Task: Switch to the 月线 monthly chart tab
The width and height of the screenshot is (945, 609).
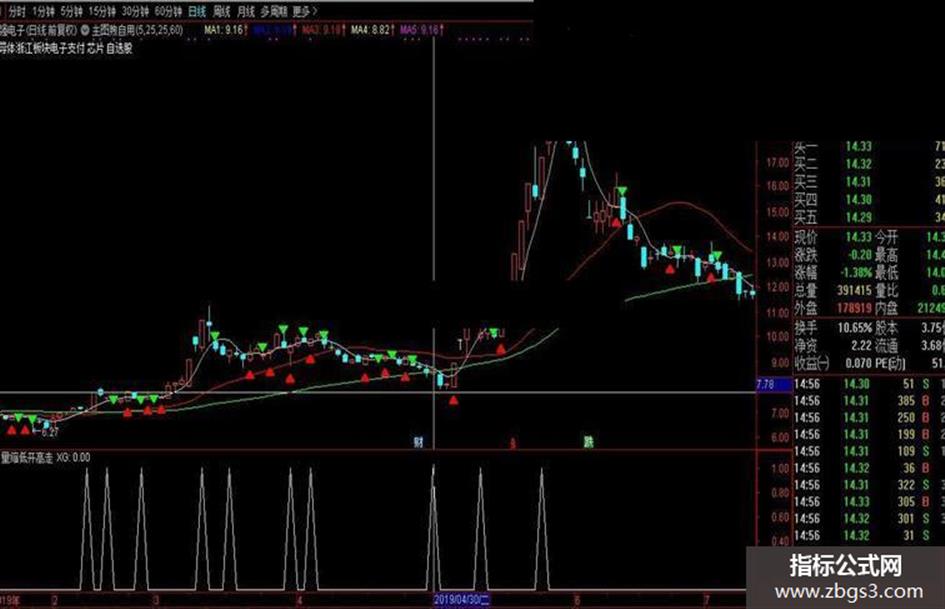Action: coord(246,11)
